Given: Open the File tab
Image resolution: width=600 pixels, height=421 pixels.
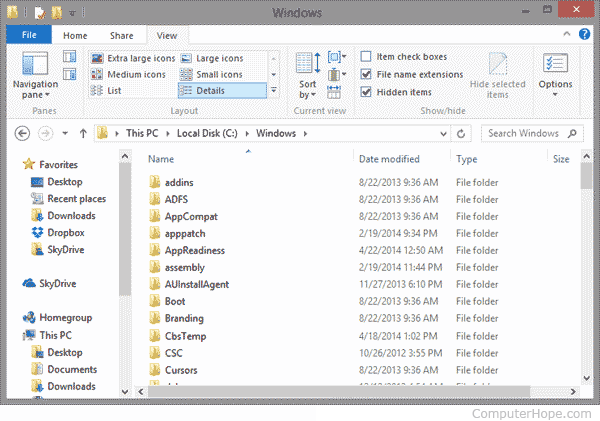Looking at the screenshot, I should 29,35.
